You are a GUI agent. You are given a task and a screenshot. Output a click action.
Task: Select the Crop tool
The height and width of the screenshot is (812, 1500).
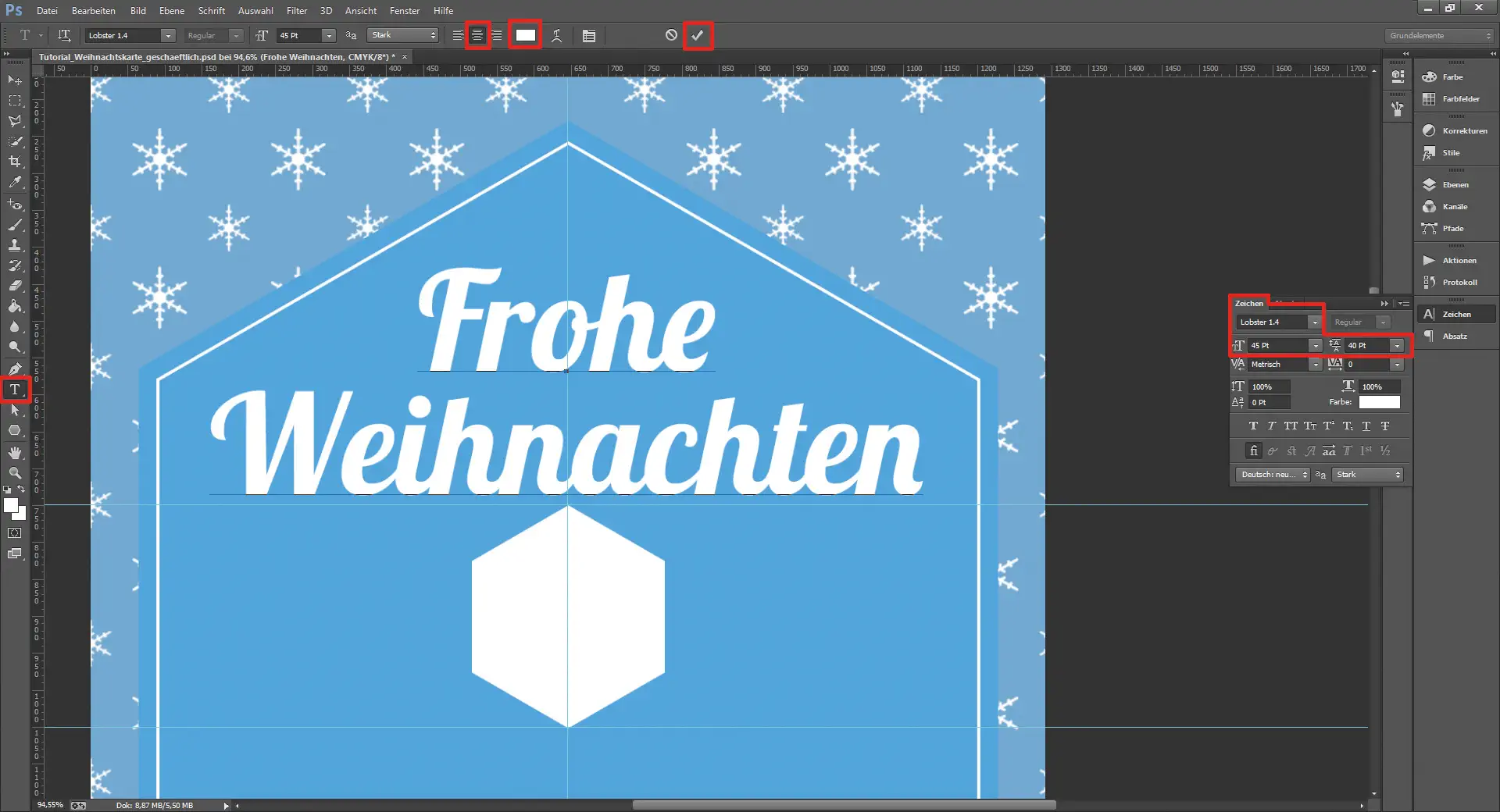tap(14, 162)
